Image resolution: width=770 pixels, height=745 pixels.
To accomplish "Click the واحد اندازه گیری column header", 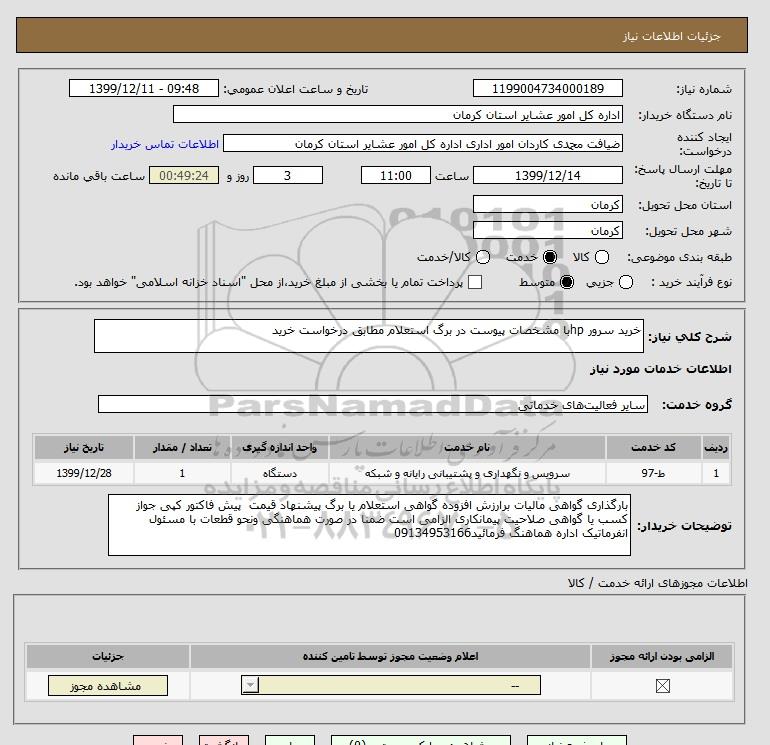I will pos(279,447).
